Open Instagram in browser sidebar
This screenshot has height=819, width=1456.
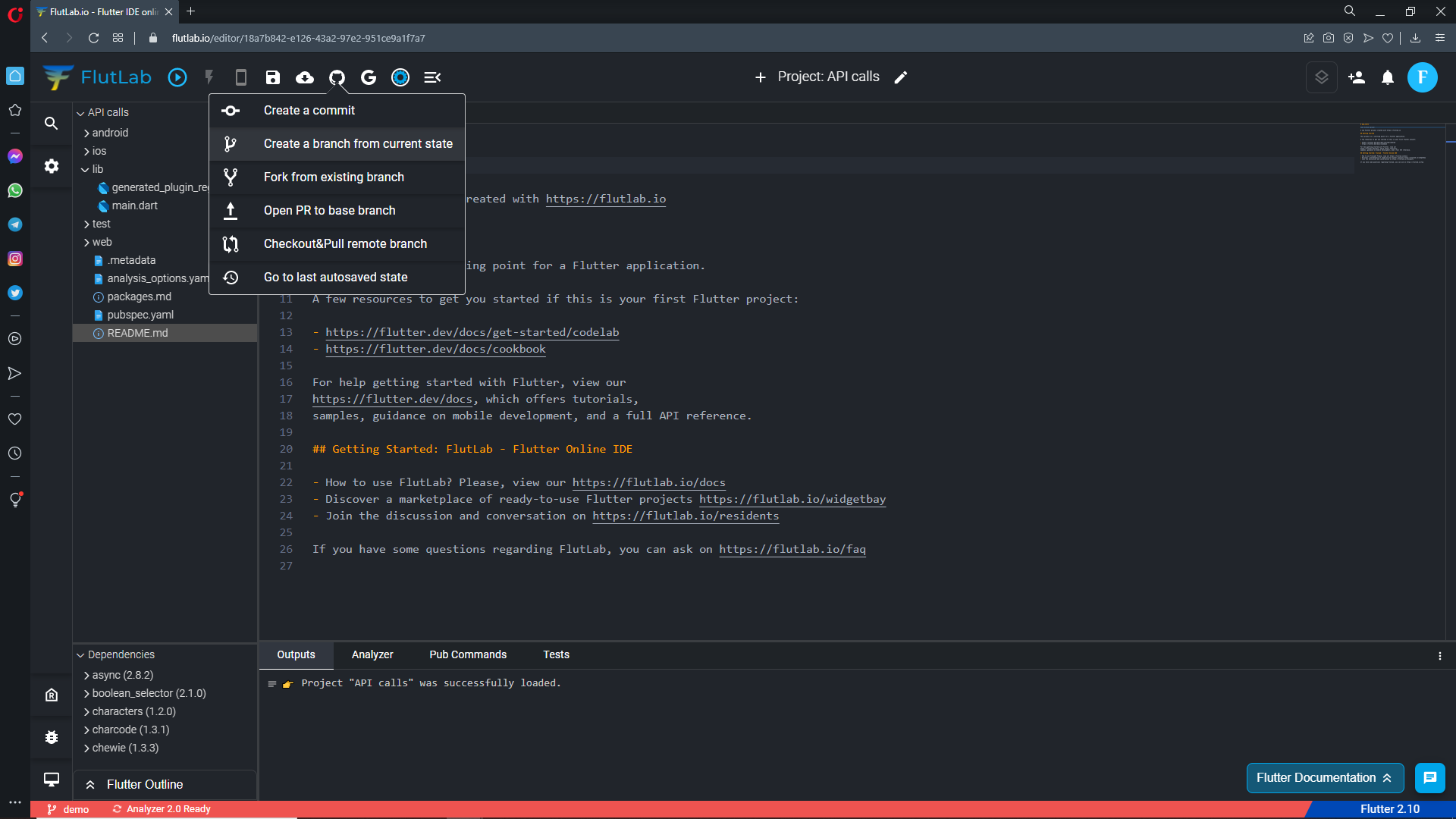[x=15, y=259]
